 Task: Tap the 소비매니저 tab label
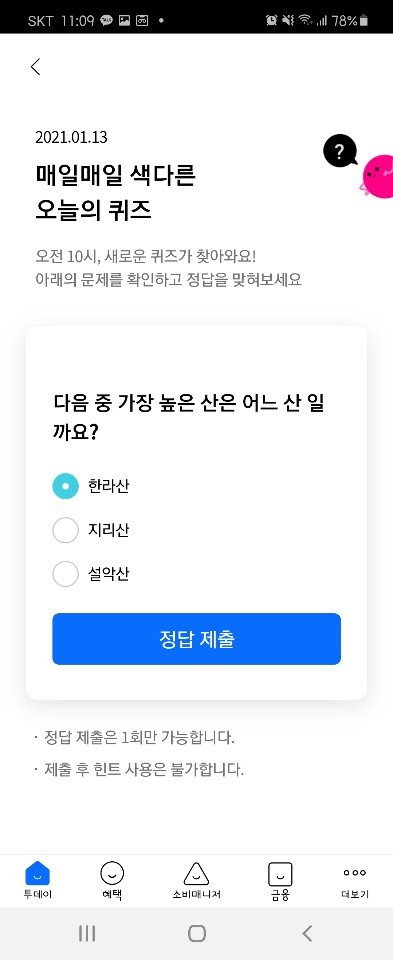(x=196, y=894)
